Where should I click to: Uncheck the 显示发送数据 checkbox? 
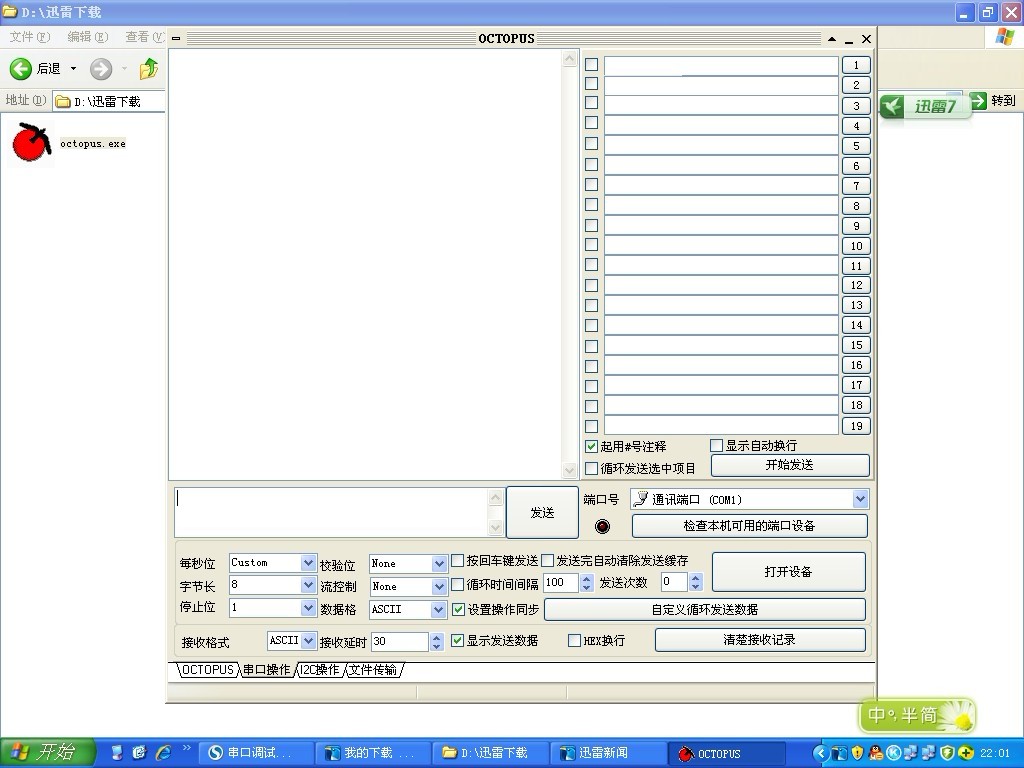pos(458,640)
